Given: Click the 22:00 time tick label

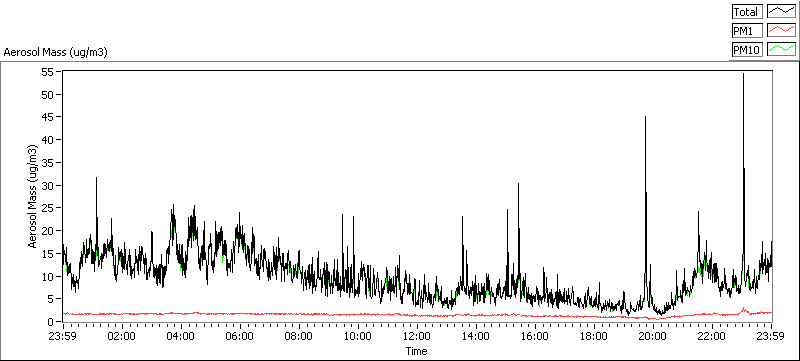Looking at the screenshot, I should (712, 336).
